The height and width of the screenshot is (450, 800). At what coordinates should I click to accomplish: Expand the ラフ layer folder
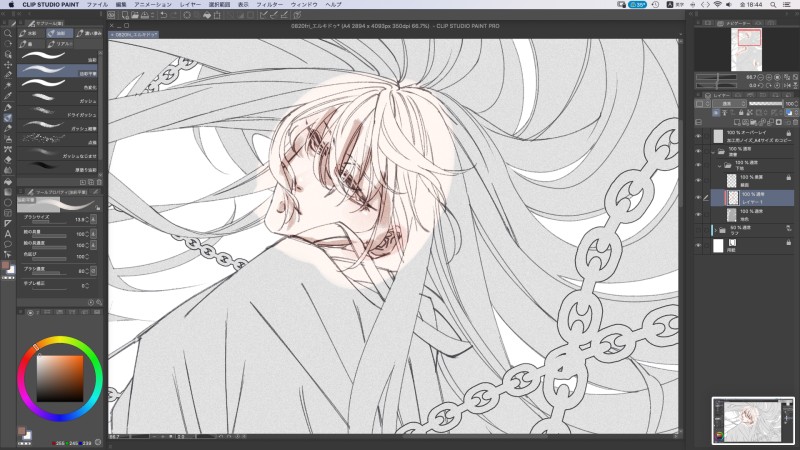(716, 231)
